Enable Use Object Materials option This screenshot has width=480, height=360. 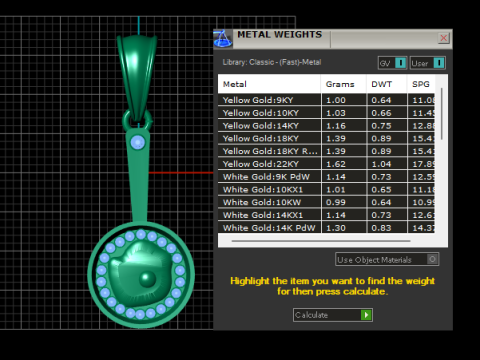pos(387,259)
